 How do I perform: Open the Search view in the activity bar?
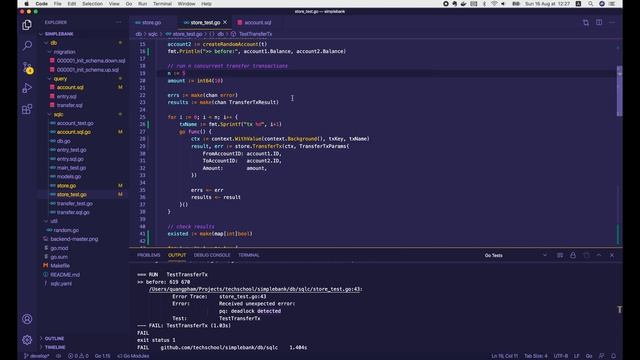click(27, 45)
